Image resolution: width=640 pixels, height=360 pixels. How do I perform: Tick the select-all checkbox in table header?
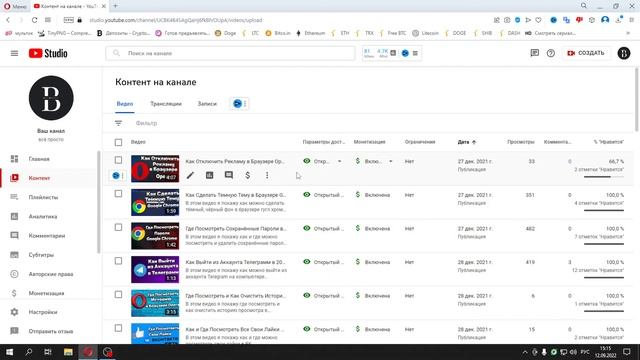tap(118, 142)
